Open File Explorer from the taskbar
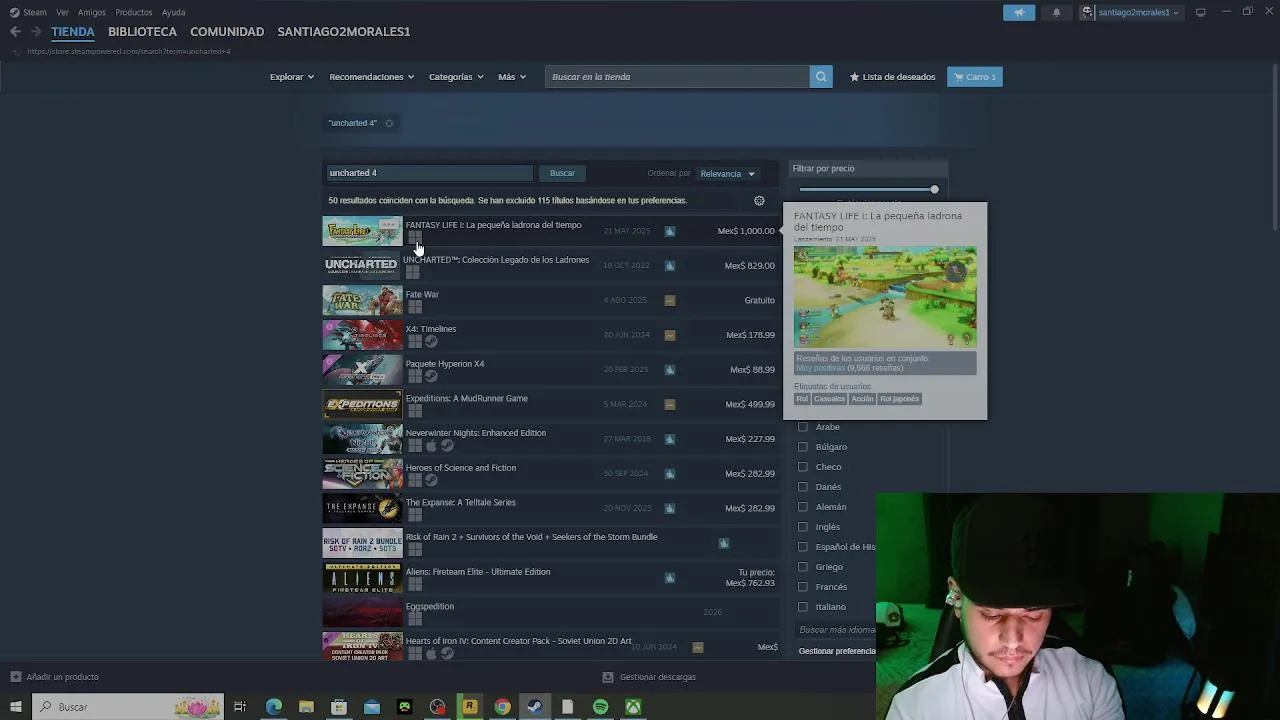 click(306, 707)
